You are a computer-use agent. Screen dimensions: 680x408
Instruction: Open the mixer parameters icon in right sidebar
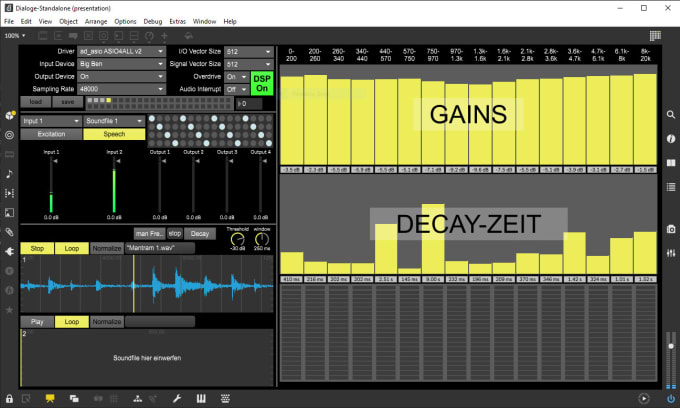click(670, 253)
